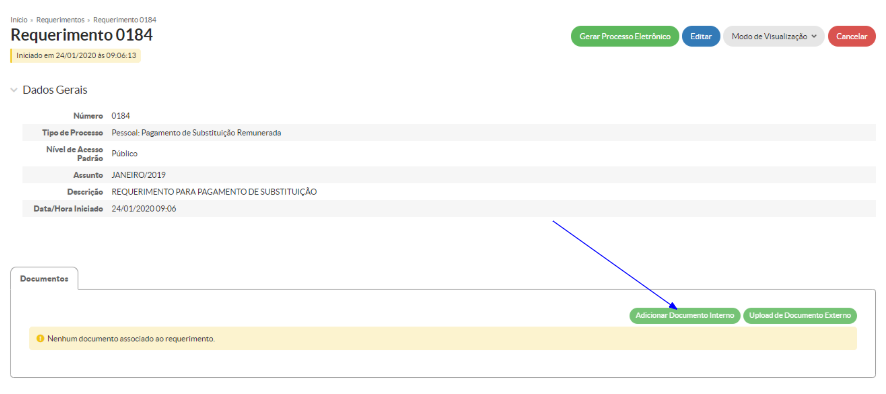
Task: Click the Número value 0184
Action: click(x=121, y=116)
